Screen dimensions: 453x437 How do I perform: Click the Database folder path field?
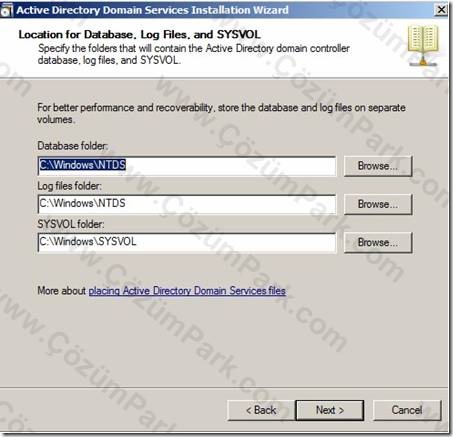[x=187, y=166]
